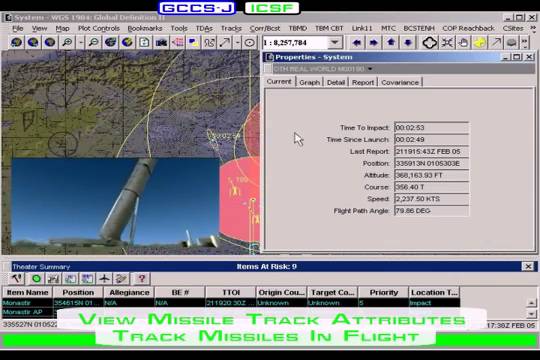The width and height of the screenshot is (540, 360).
Task: Open the map scale dropdown arrow
Action: click(334, 43)
